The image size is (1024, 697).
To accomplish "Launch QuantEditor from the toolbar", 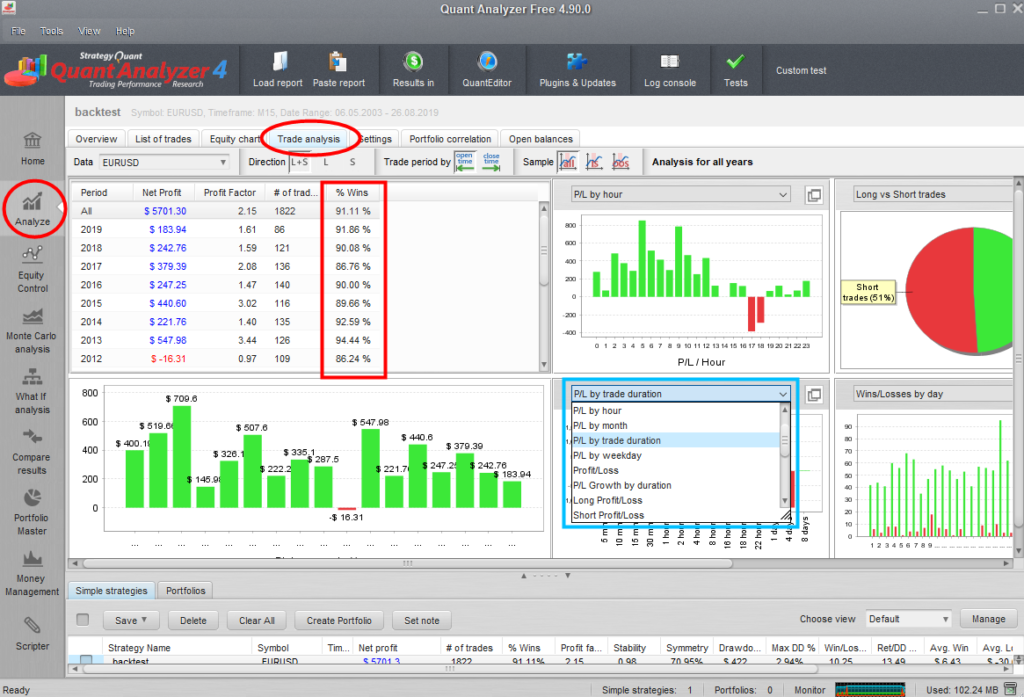I will click(x=487, y=61).
